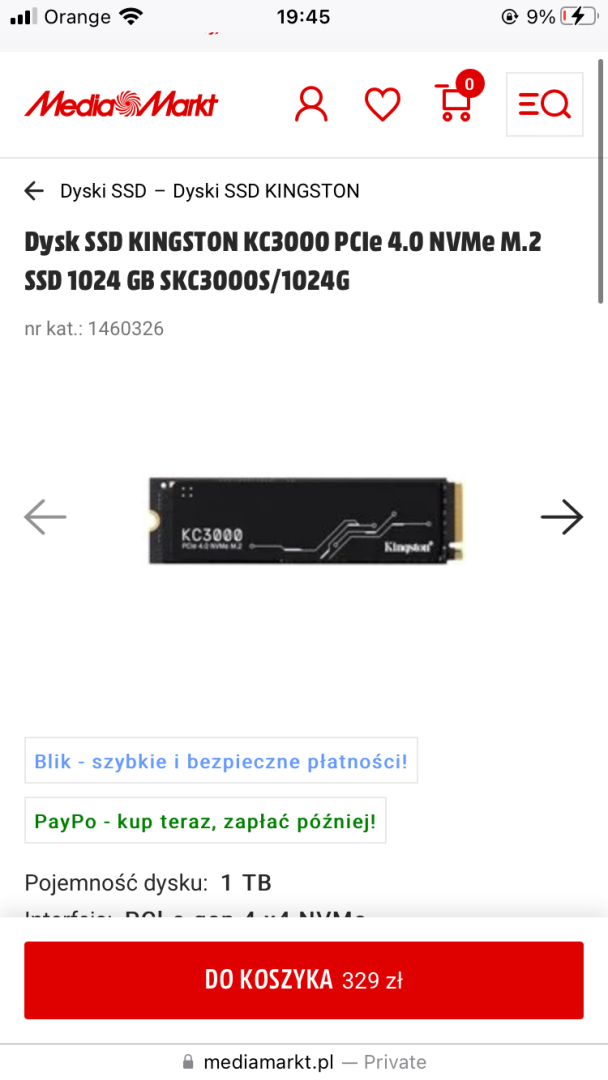Screen dimensions: 608x1080
Task: Tap the mediamarkt.pl address bar
Action: tap(304, 1062)
